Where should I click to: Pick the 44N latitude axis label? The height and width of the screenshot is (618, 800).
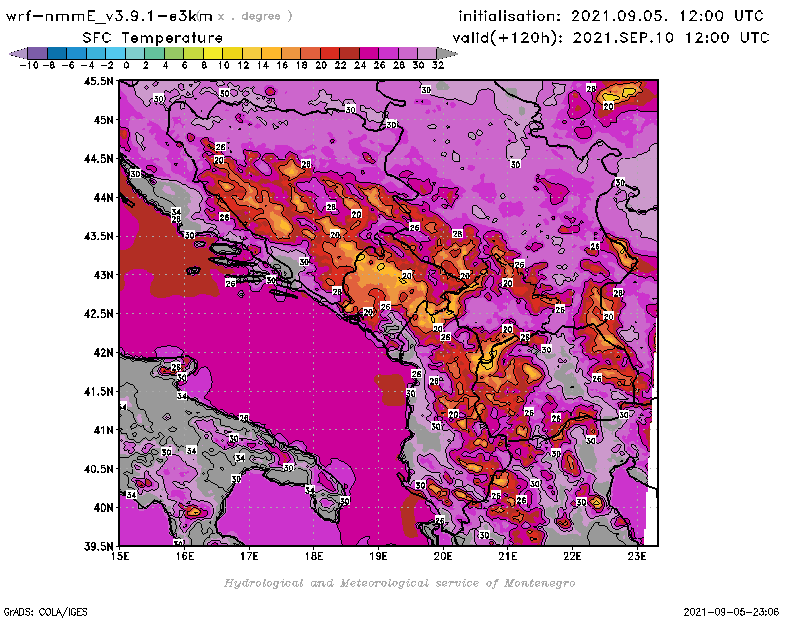pos(103,197)
